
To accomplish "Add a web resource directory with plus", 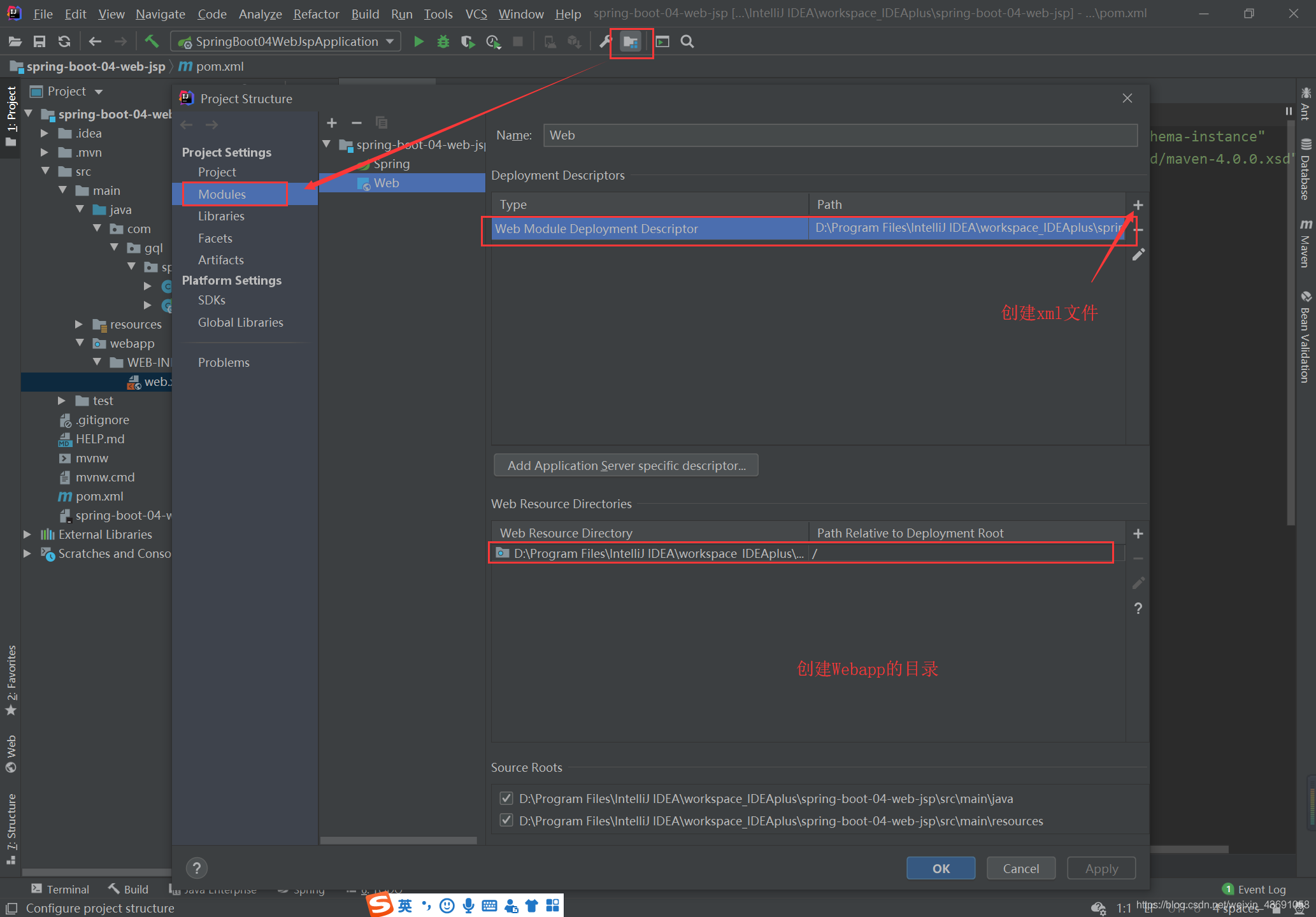I will click(1138, 534).
